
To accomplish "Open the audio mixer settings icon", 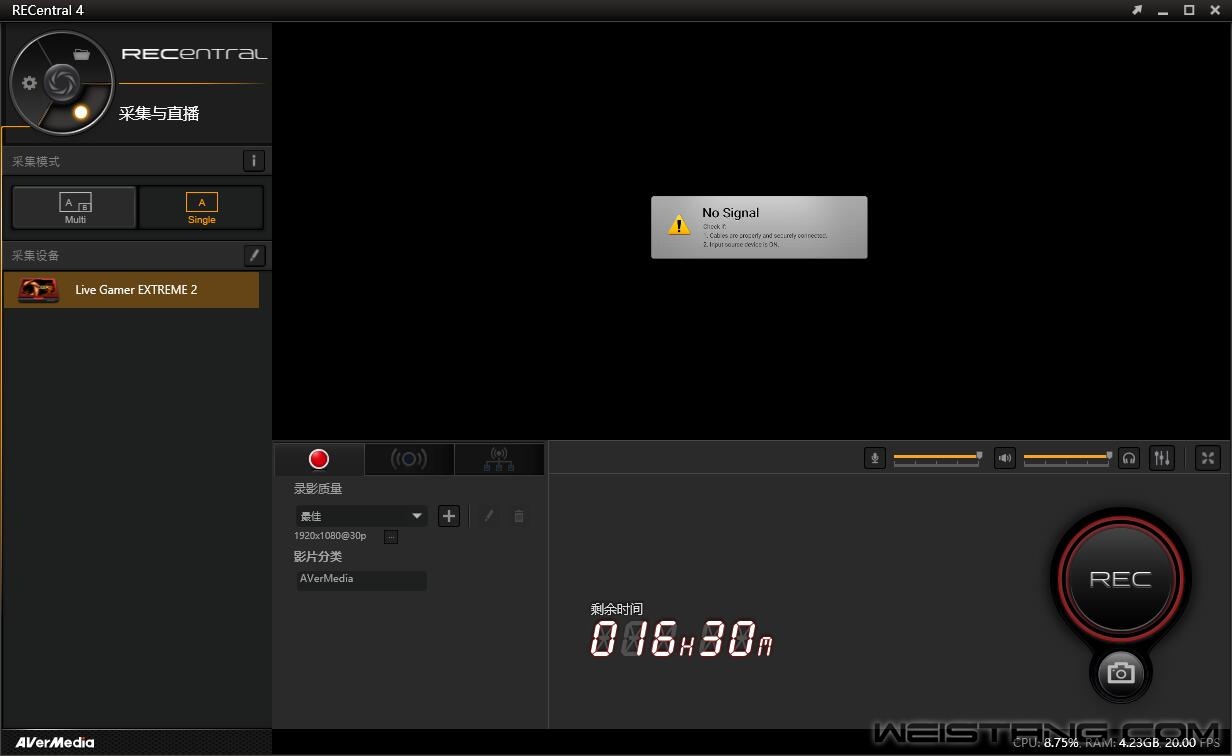I will point(1161,458).
